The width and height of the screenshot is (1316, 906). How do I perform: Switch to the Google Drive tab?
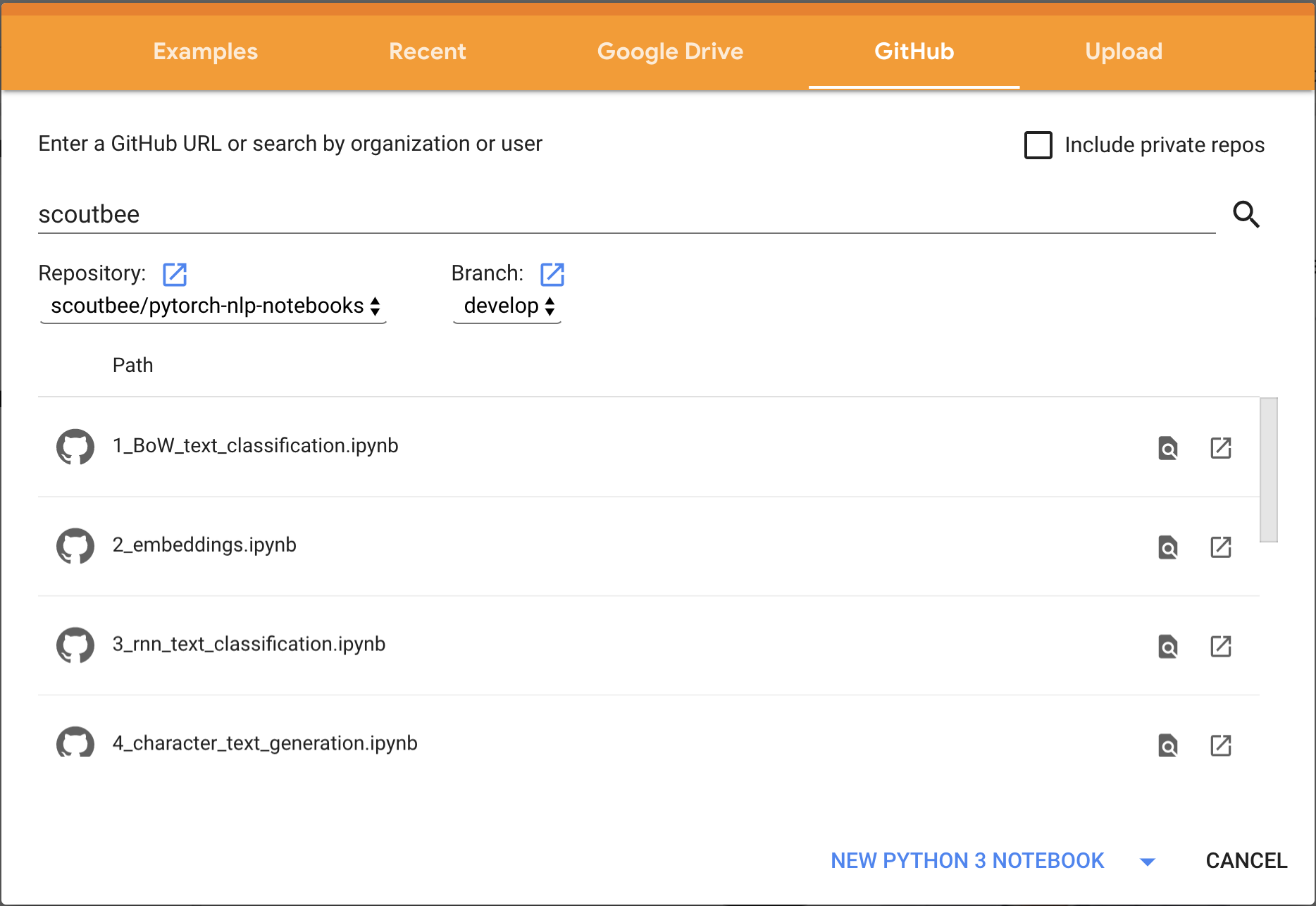click(670, 51)
